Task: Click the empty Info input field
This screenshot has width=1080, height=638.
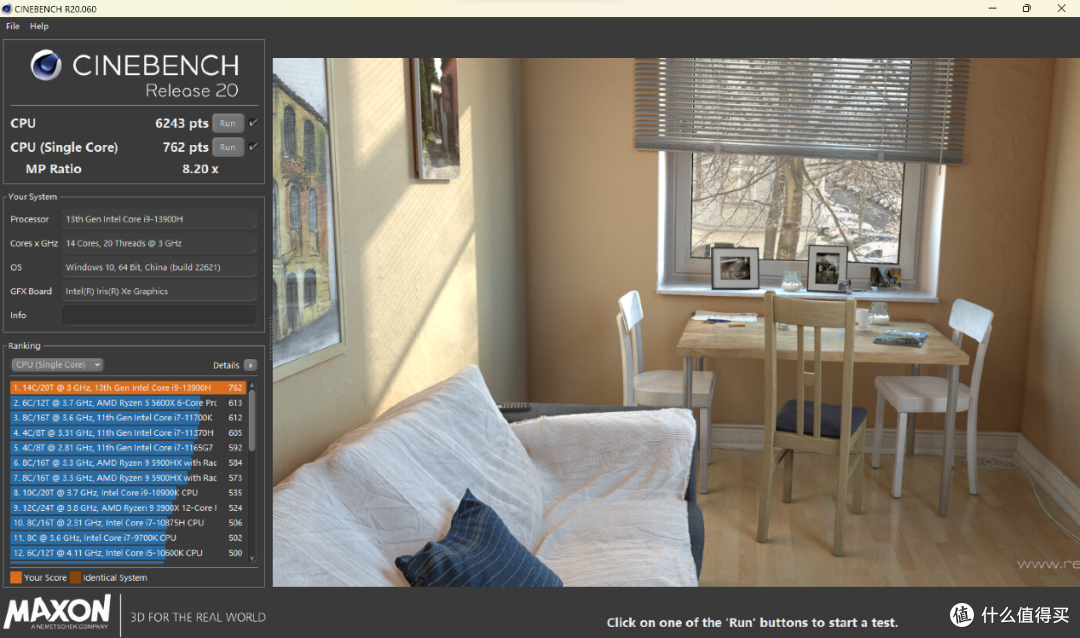Action: [x=159, y=315]
